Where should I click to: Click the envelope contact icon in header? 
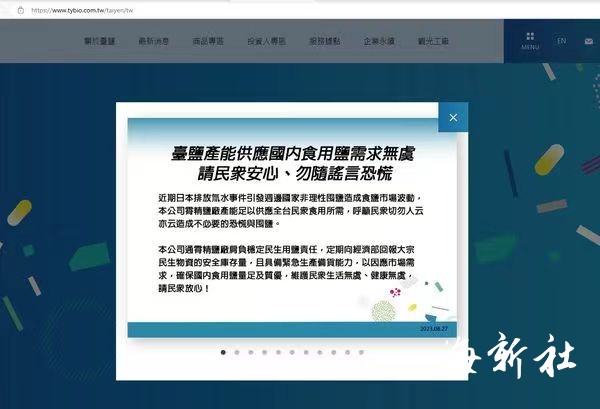click(589, 41)
